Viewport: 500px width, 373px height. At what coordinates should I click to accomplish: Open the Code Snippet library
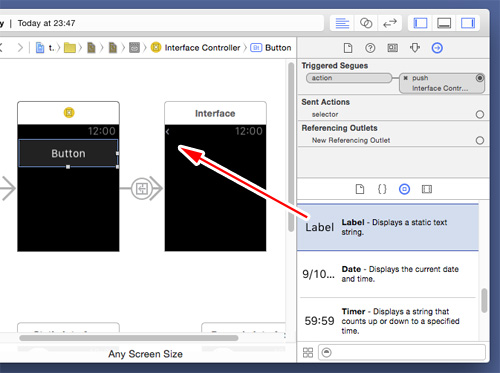tap(382, 189)
